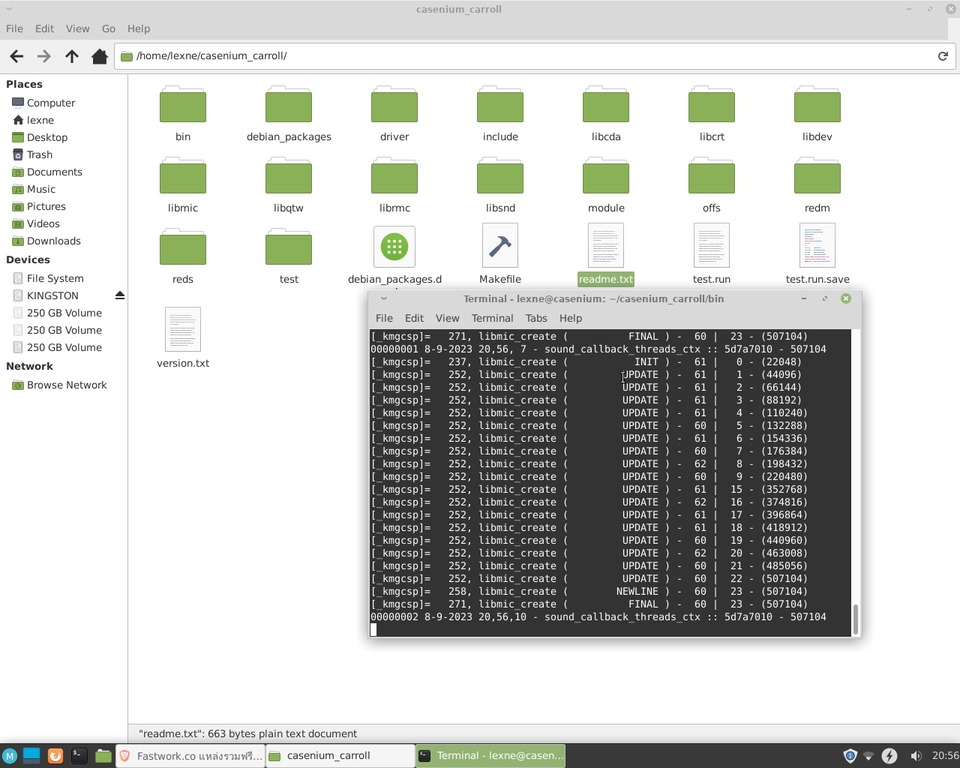
Task: Open the Terminal window's Edit menu
Action: click(x=414, y=318)
